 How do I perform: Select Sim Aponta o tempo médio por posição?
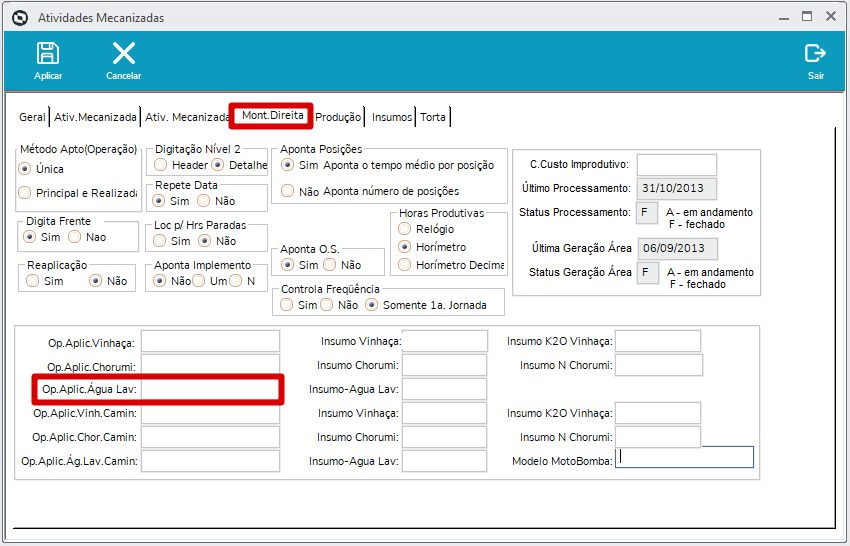pos(287,165)
